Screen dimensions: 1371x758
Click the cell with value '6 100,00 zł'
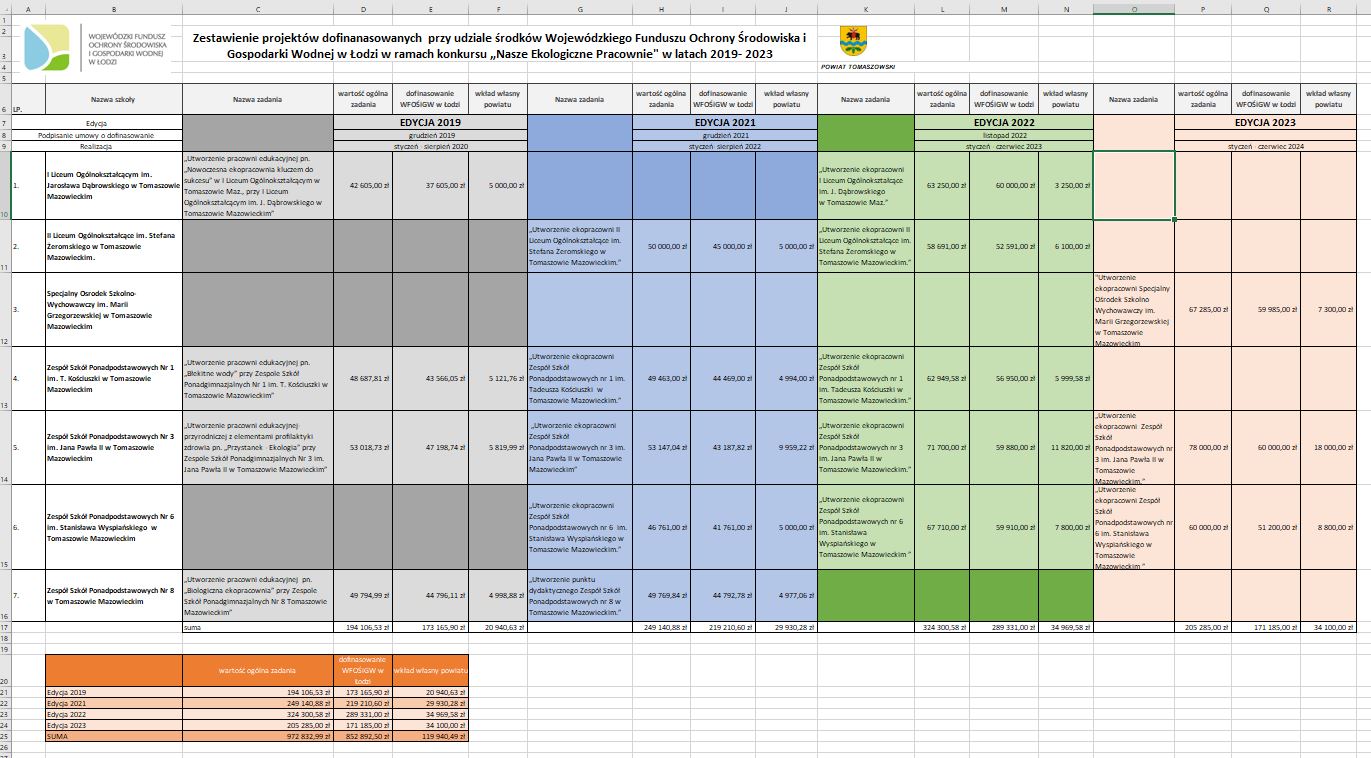[x=1067, y=246]
